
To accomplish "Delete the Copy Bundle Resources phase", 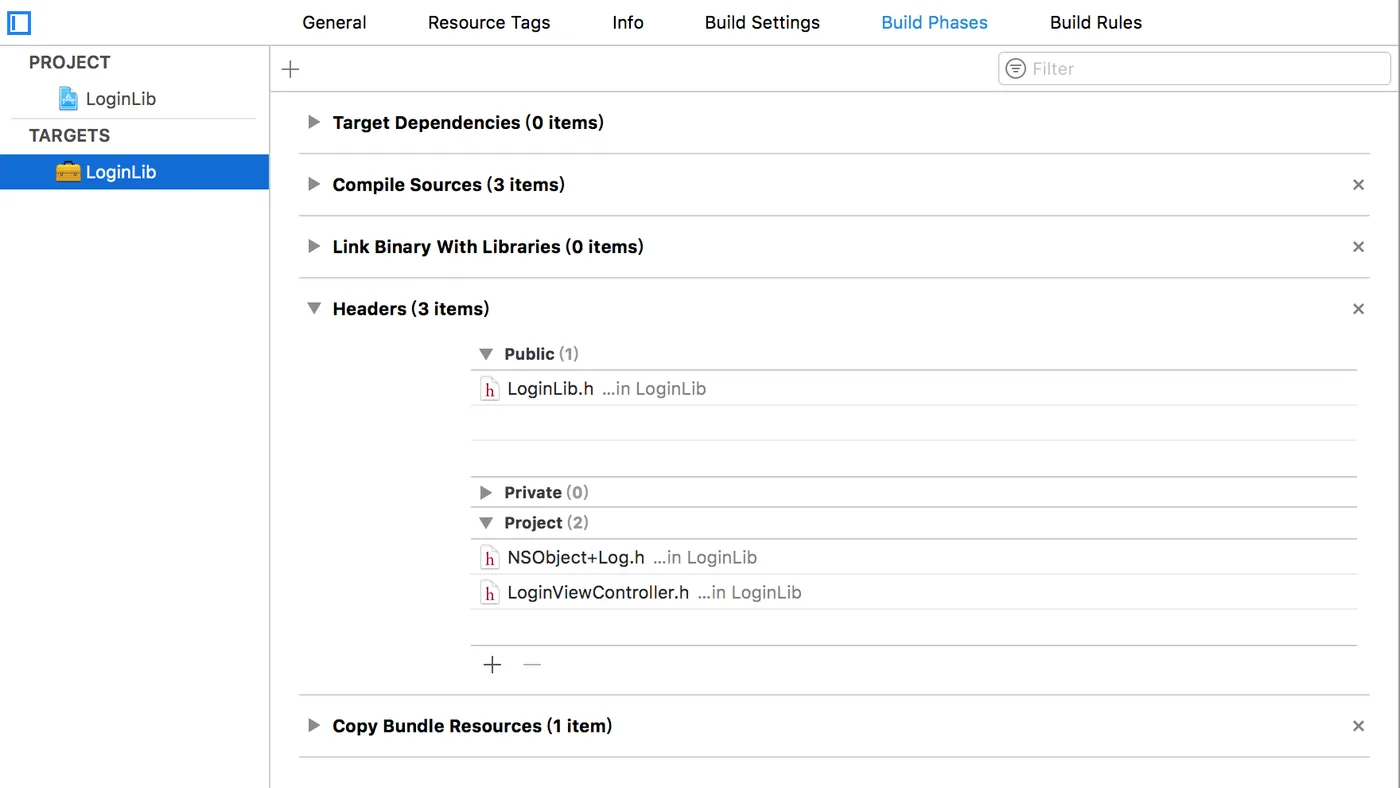I will [1358, 726].
